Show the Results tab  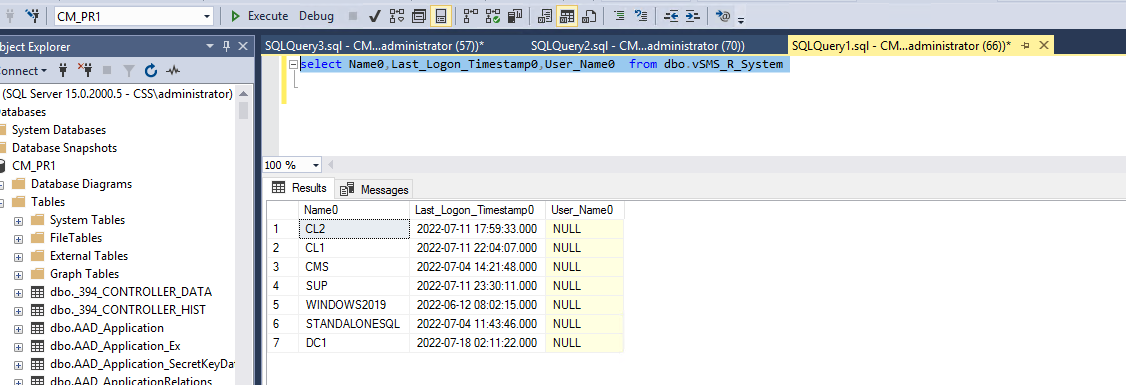point(299,188)
